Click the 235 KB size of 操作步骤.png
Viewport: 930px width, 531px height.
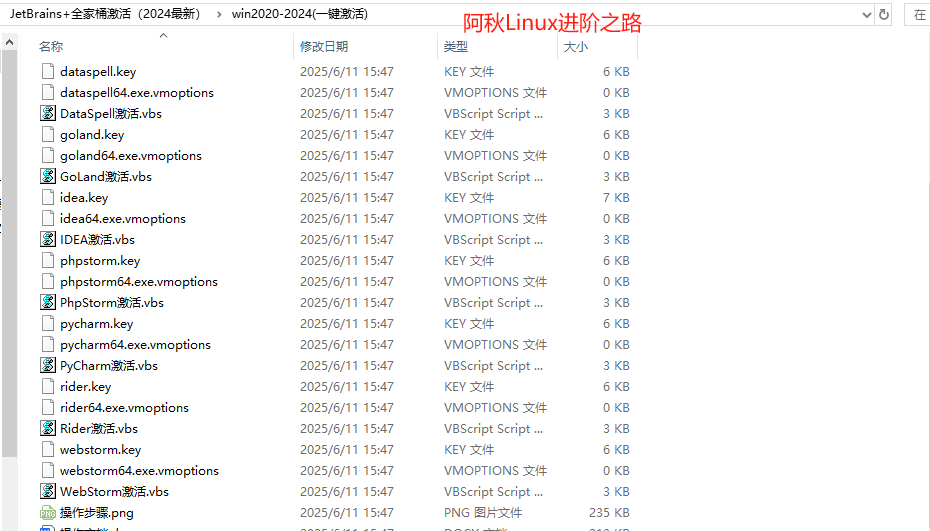click(609, 513)
